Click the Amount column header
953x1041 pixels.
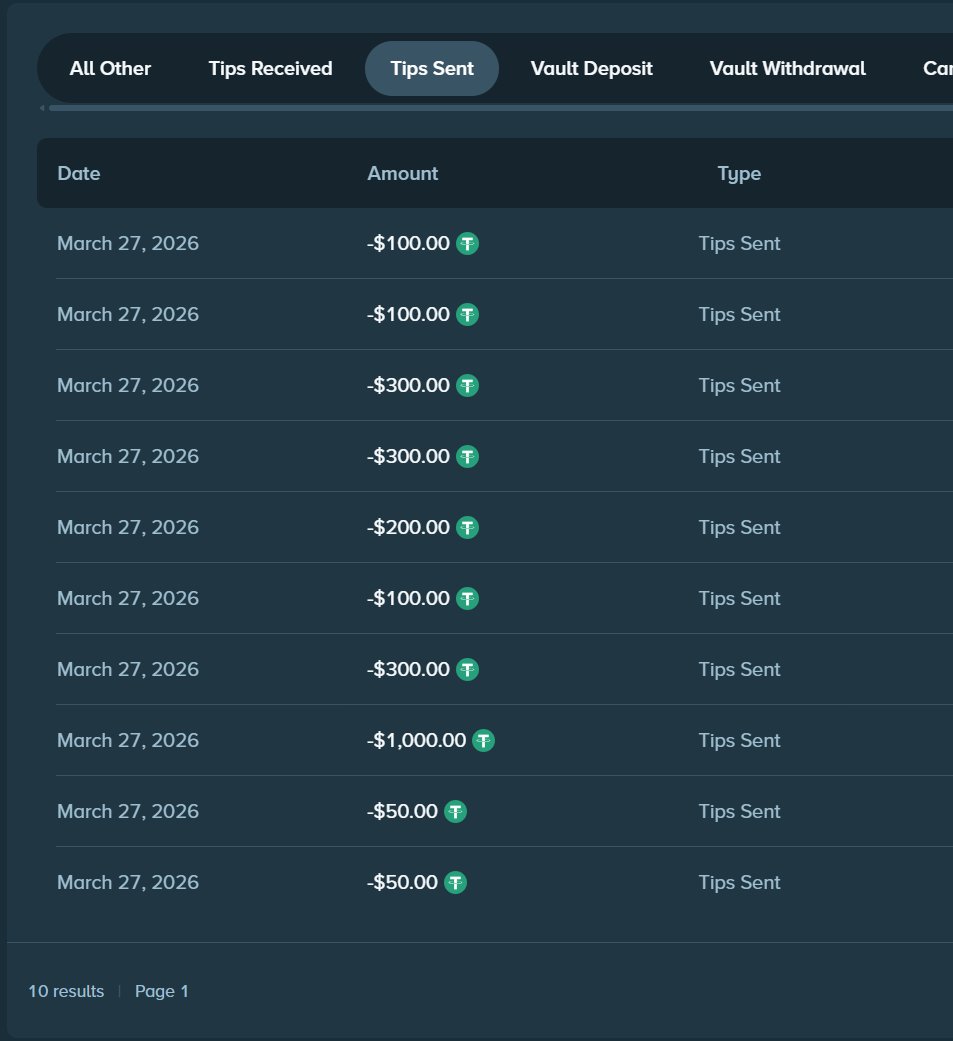click(x=402, y=173)
